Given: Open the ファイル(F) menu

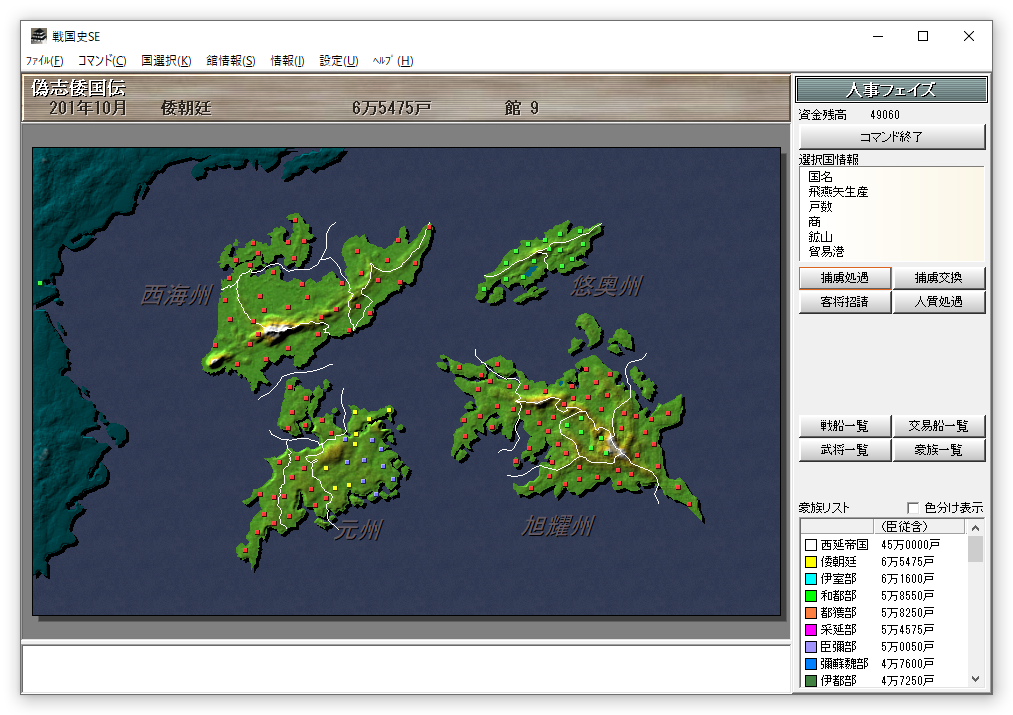Looking at the screenshot, I should click(x=44, y=61).
